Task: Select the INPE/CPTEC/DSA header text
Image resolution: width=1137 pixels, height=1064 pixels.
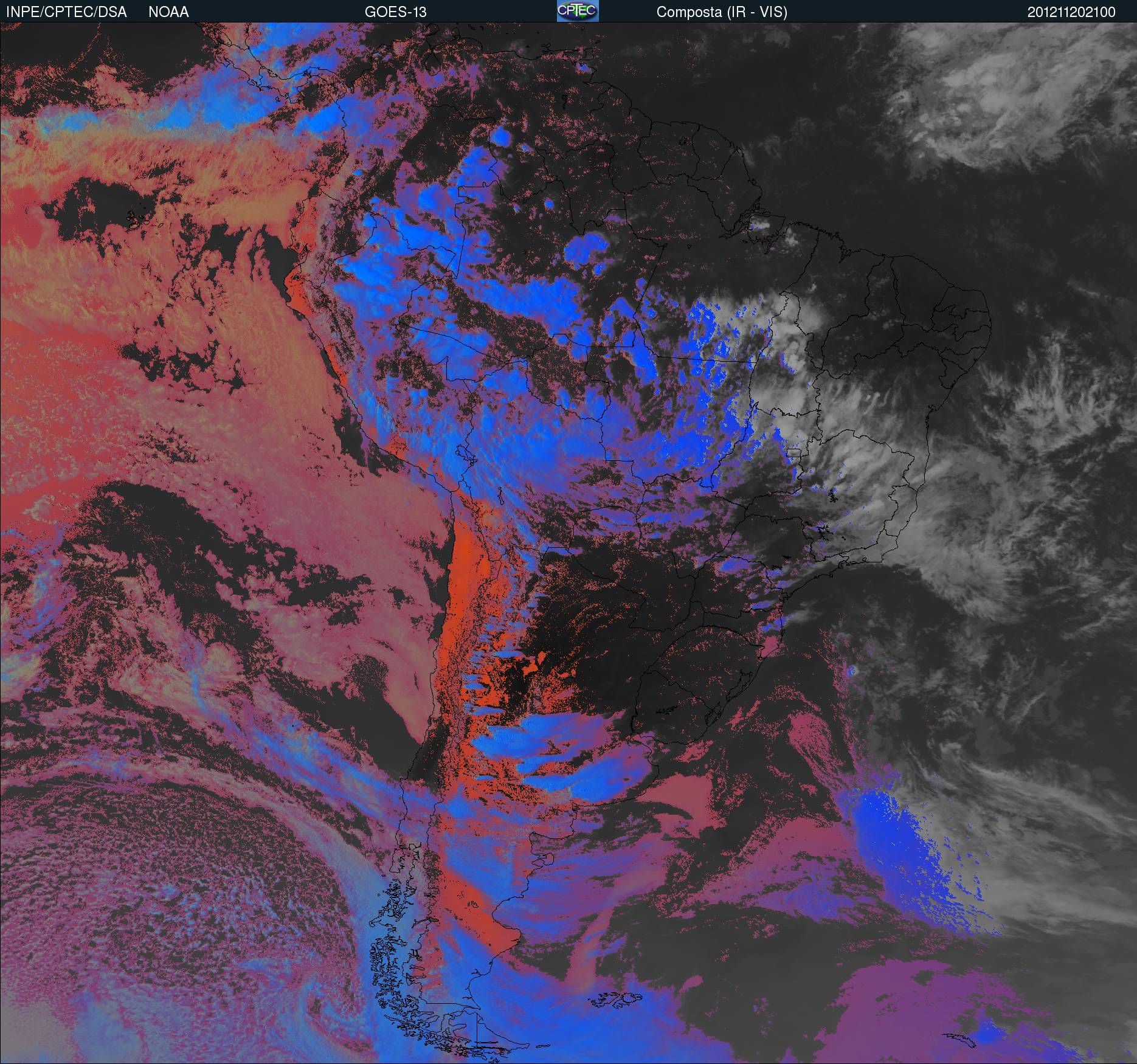Action: tap(66, 12)
